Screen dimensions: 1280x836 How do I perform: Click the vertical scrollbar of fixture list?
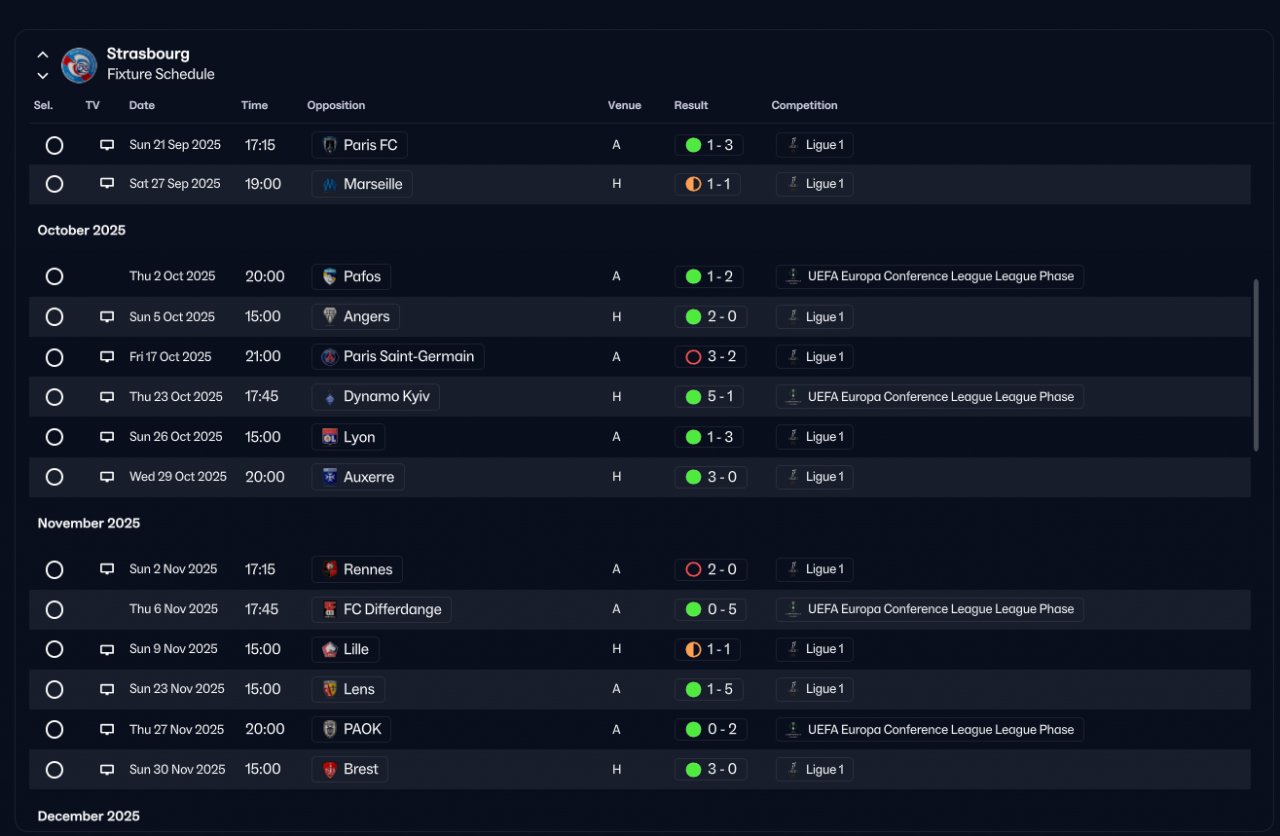coord(1256,365)
